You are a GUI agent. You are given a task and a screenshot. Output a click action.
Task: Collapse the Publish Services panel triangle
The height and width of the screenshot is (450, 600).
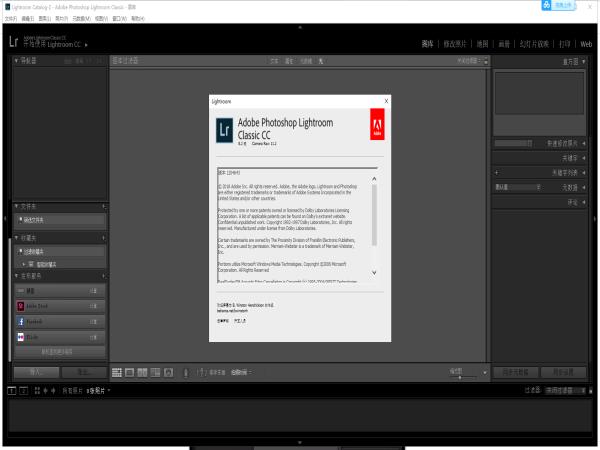16,276
